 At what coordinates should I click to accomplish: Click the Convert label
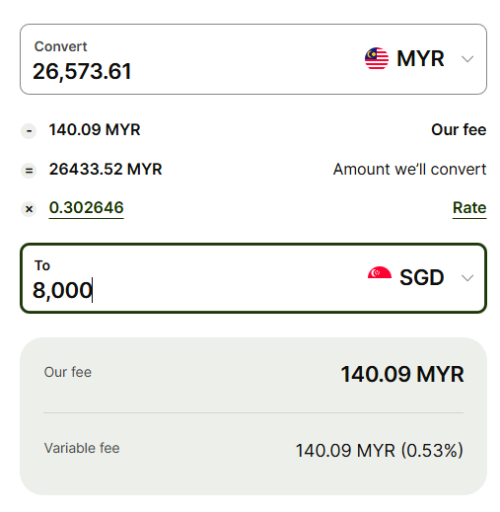coord(61,47)
